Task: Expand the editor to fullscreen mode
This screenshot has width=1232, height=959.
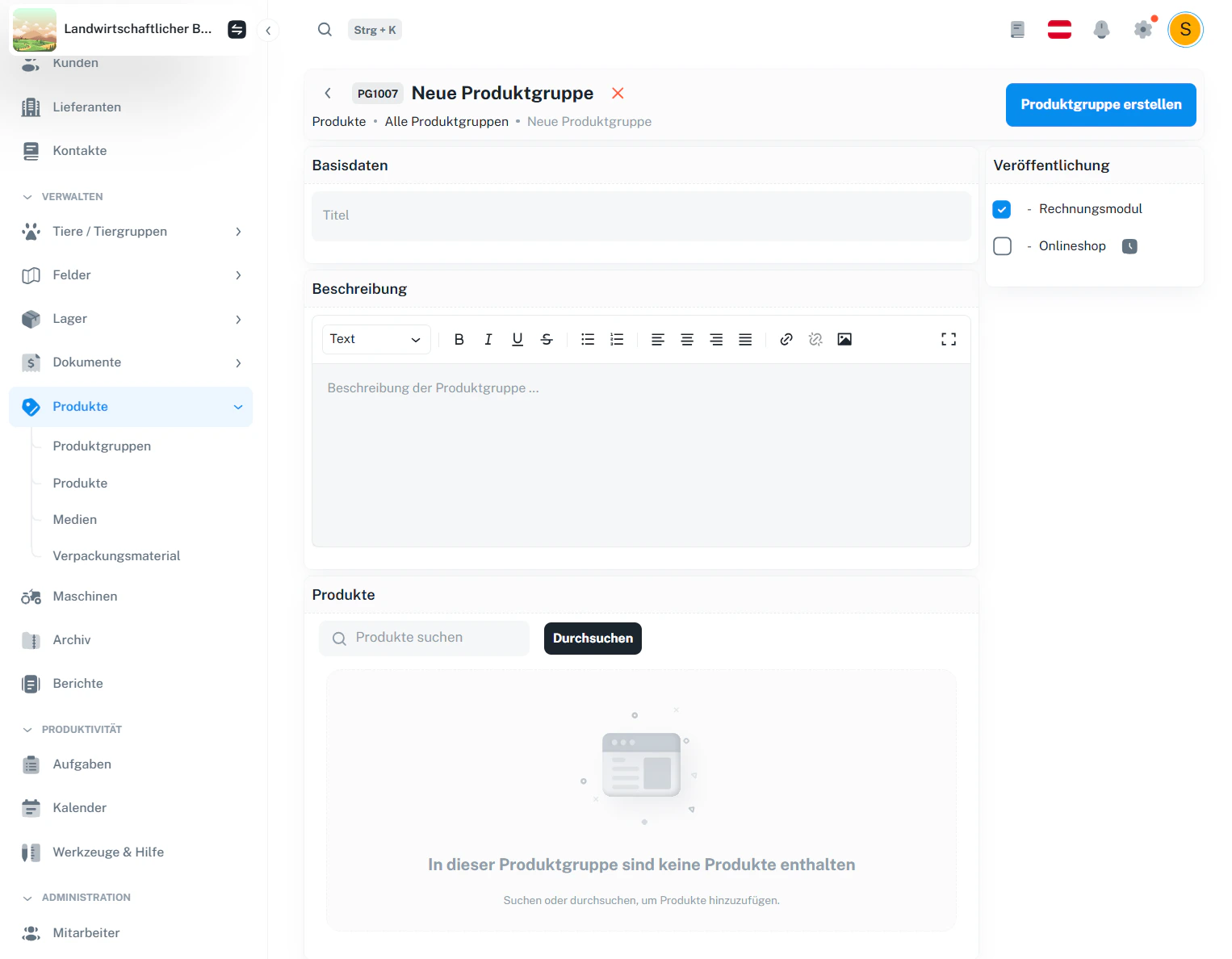Action: point(948,339)
